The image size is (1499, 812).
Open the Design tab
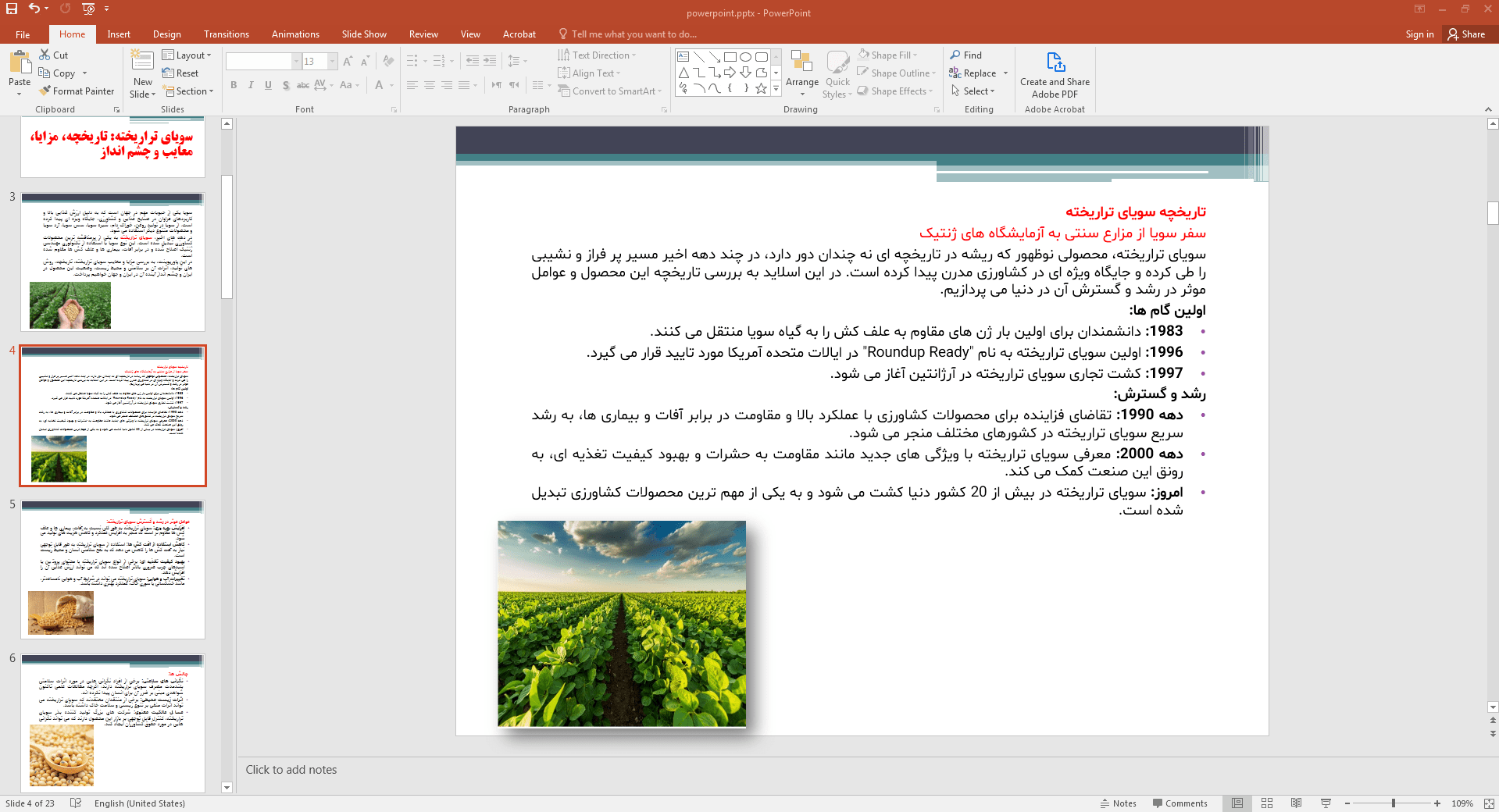(166, 34)
